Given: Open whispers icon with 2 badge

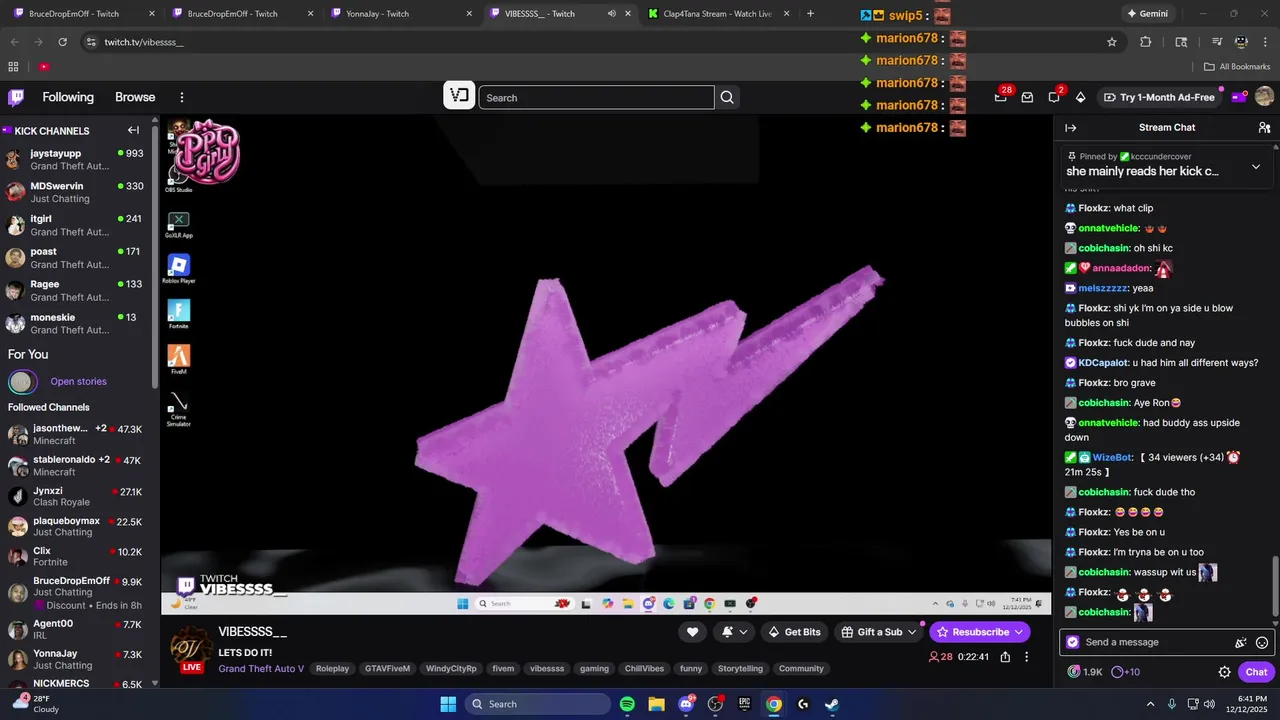Looking at the screenshot, I should coord(1054,97).
